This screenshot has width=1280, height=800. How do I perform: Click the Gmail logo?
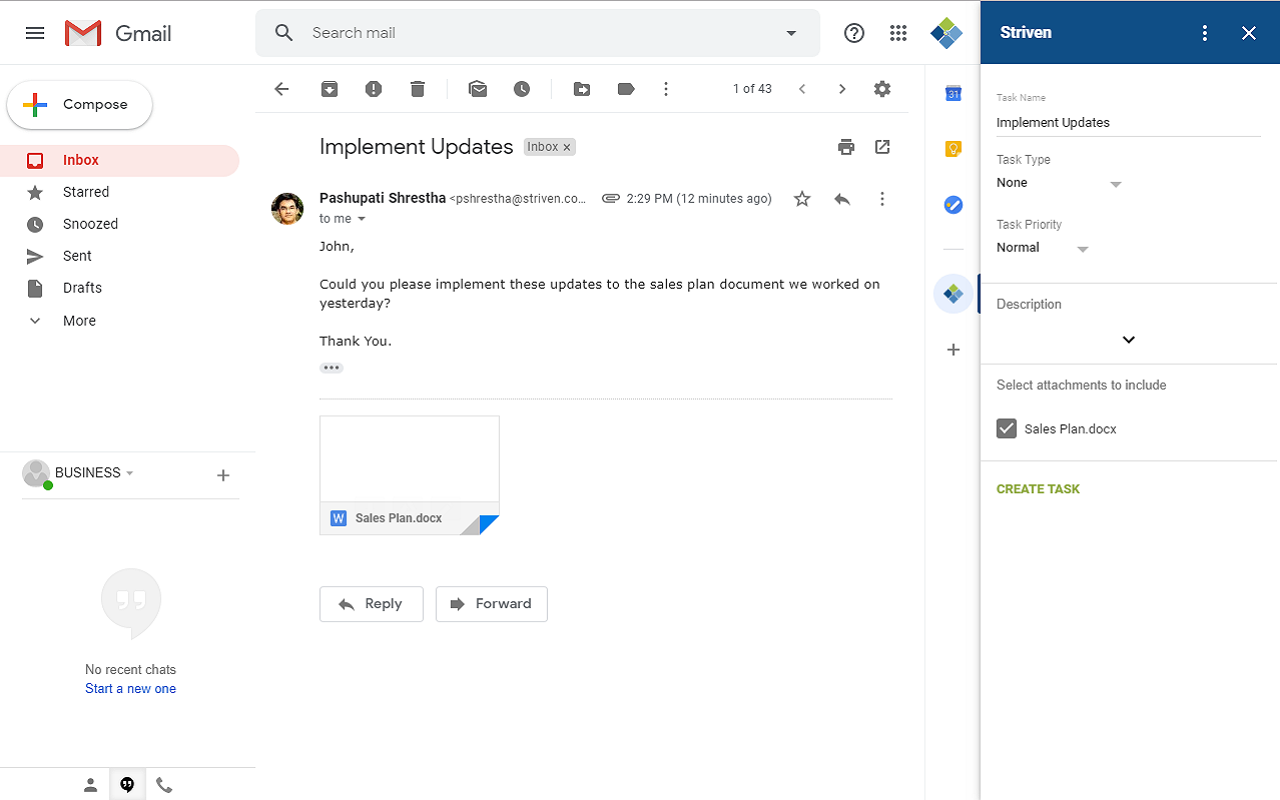(118, 33)
